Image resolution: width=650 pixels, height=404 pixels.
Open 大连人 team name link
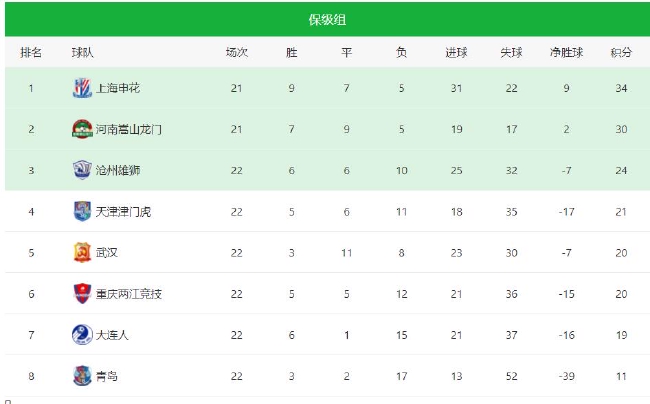[x=112, y=335]
